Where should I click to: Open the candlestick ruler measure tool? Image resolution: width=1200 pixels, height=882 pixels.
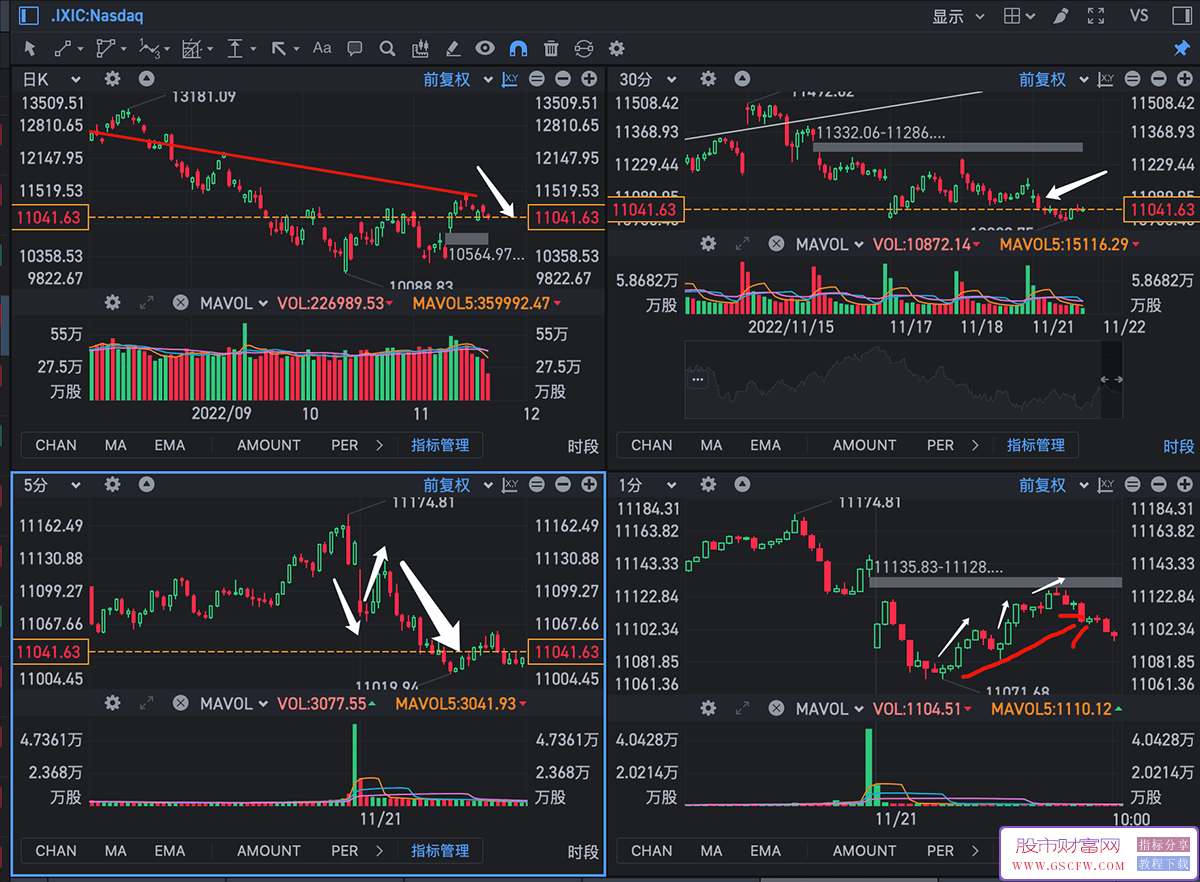(420, 48)
